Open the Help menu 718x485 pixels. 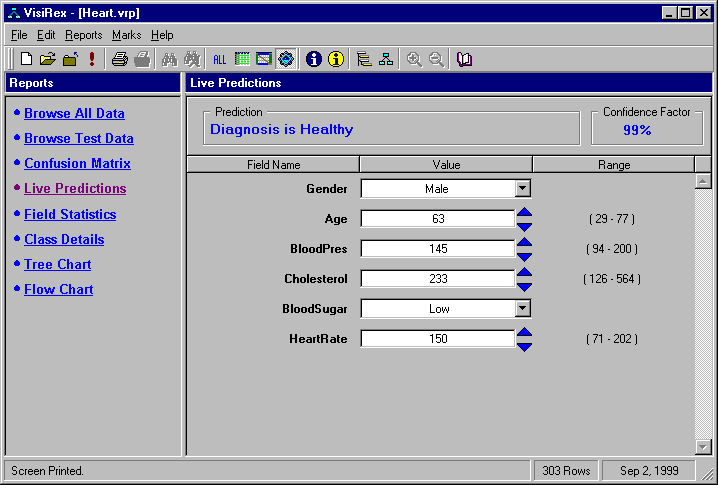click(162, 35)
